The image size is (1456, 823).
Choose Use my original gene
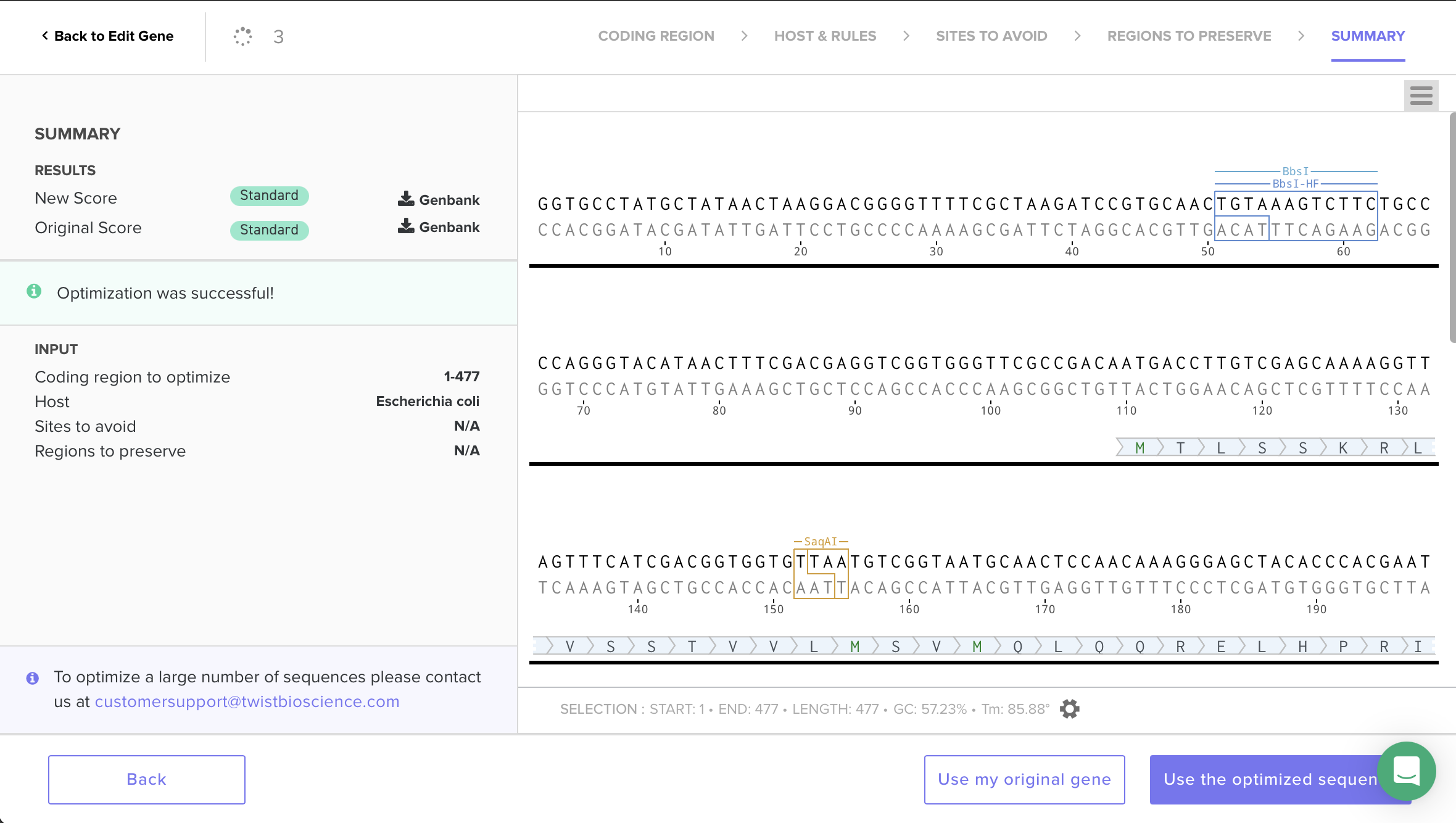pyautogui.click(x=1024, y=779)
